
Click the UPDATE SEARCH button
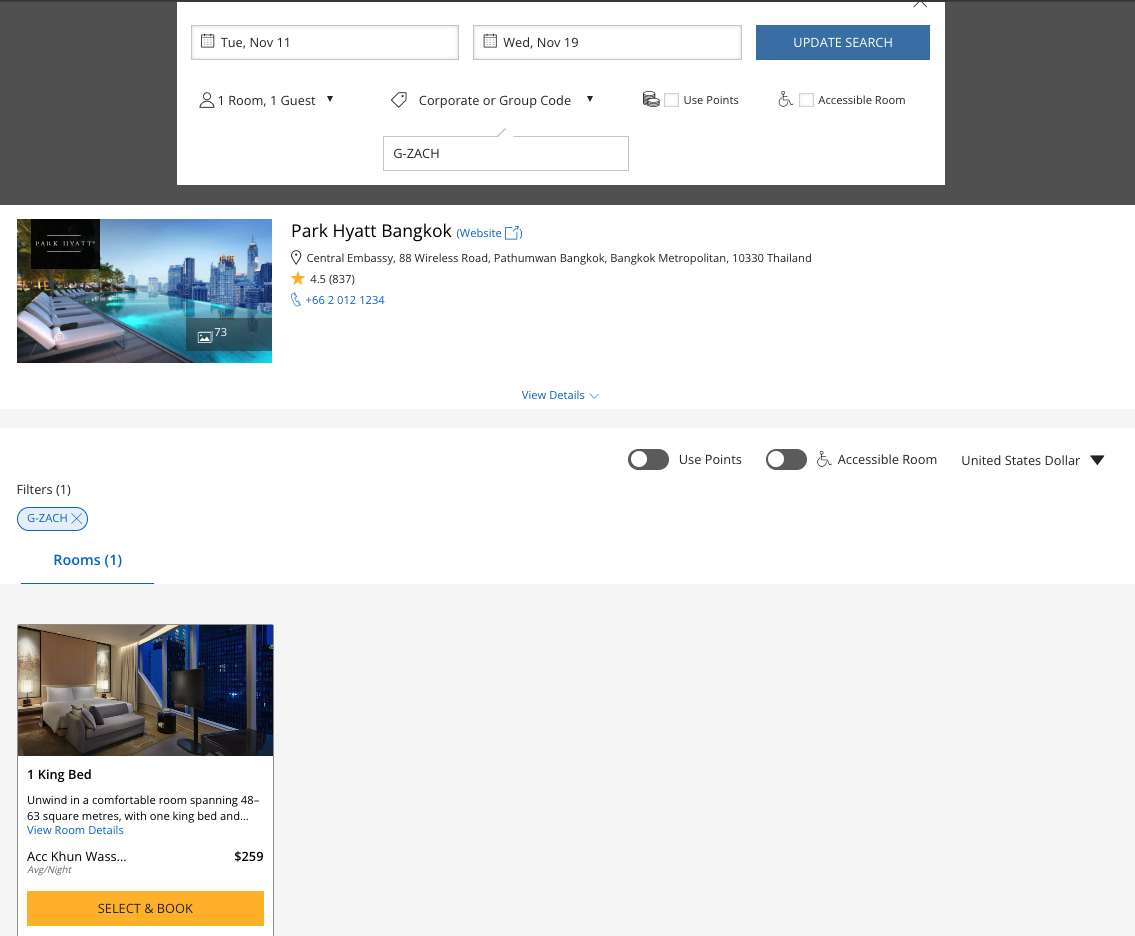click(x=843, y=43)
